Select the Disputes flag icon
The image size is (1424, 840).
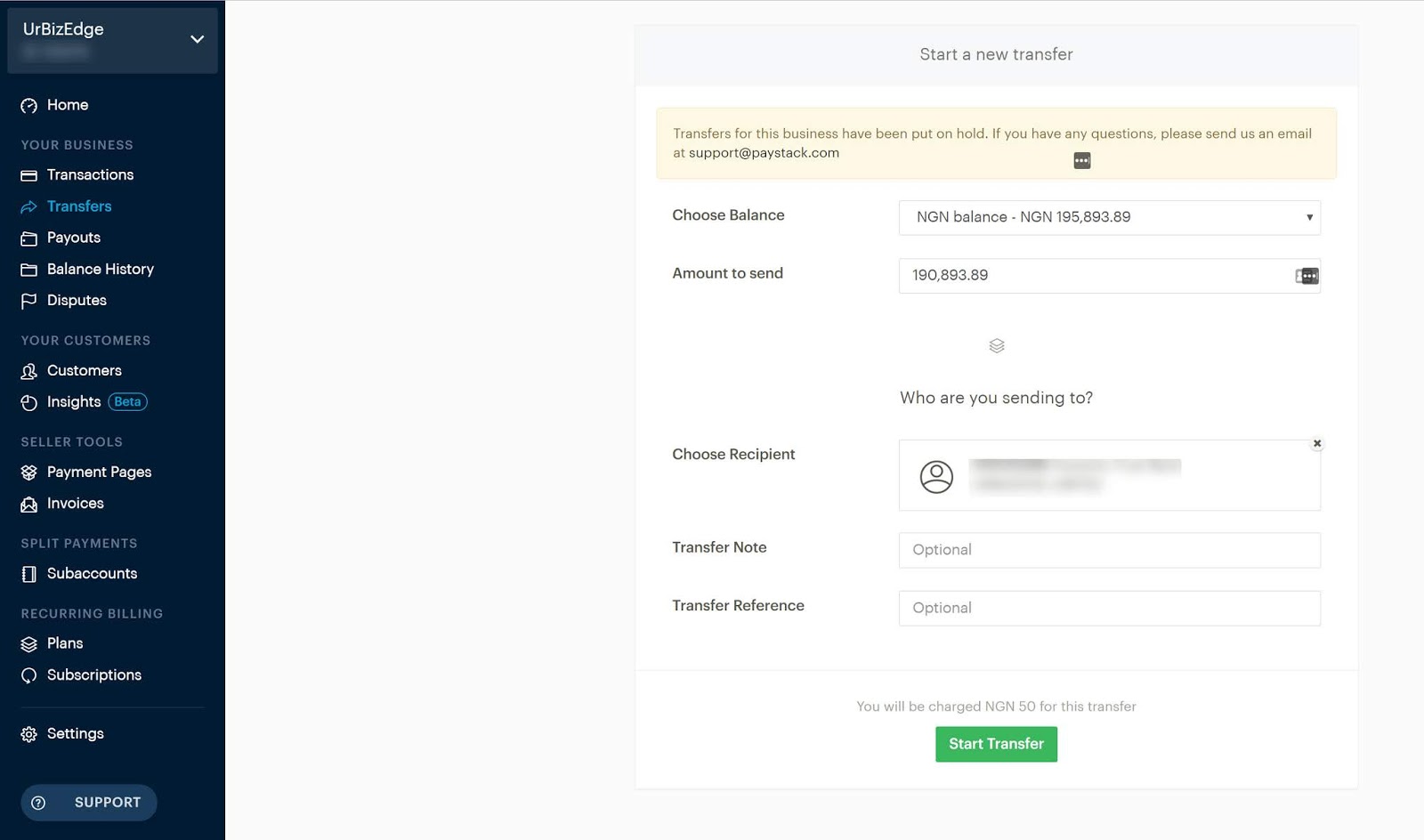click(x=28, y=300)
